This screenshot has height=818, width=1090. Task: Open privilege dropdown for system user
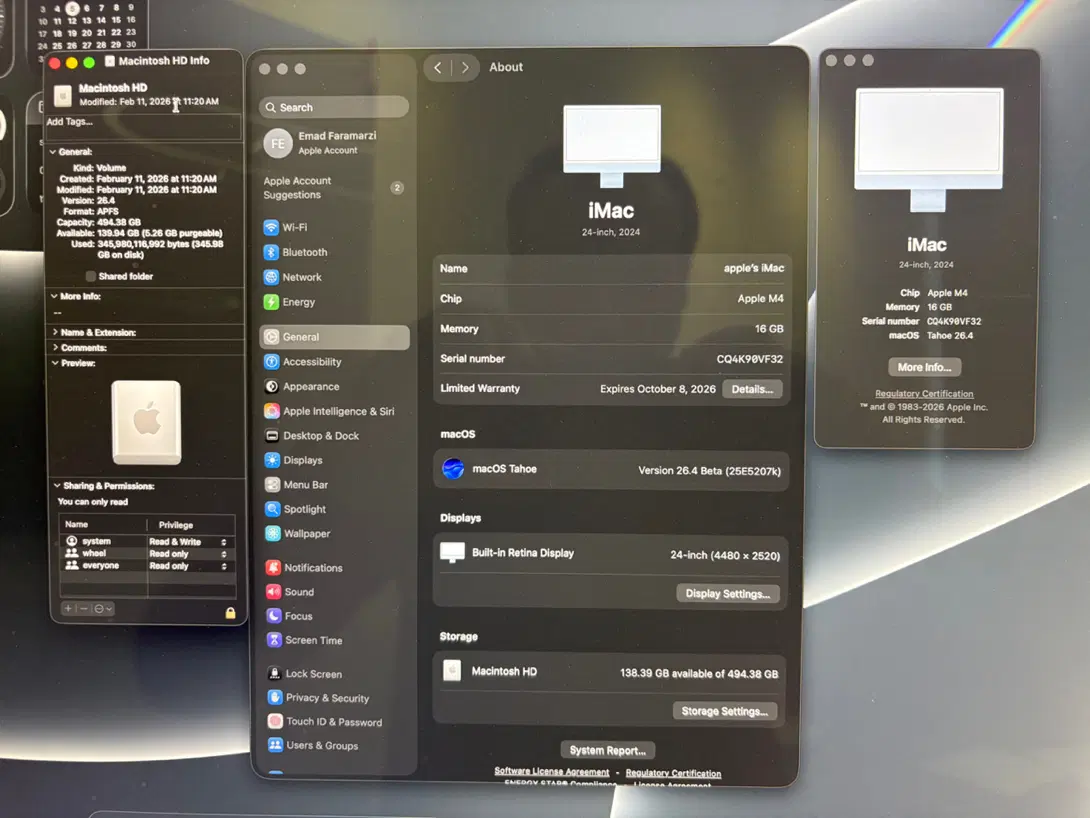(224, 541)
